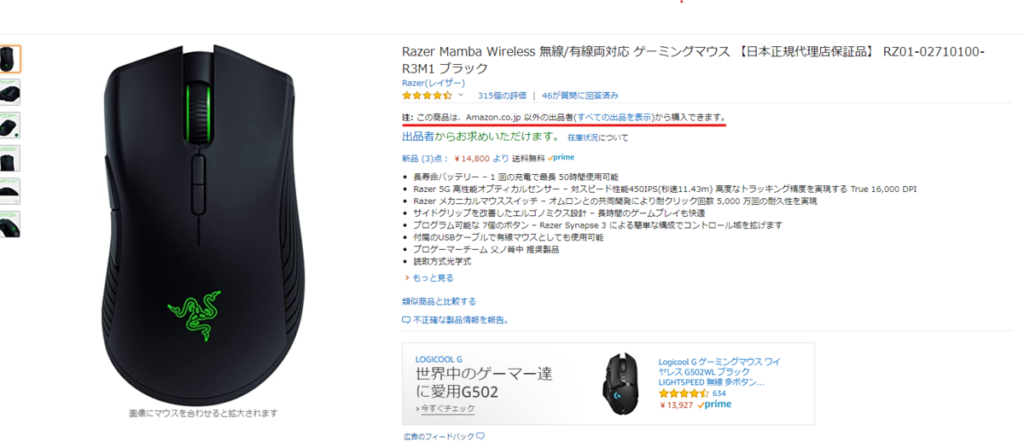Select the fourth product thumbnail image
Viewport: 1024px width, 448px height.
10,158
